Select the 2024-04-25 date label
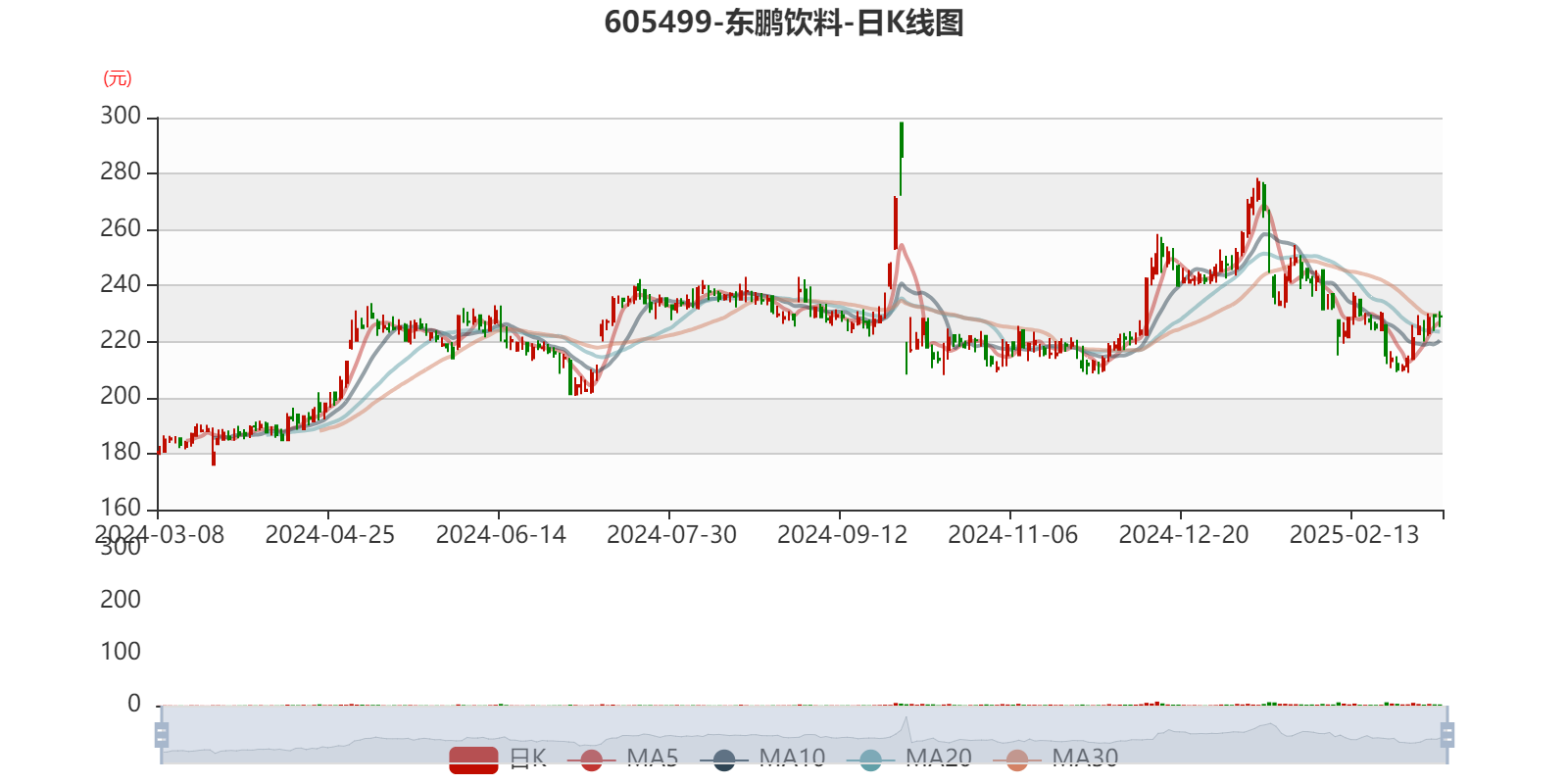 (x=330, y=535)
